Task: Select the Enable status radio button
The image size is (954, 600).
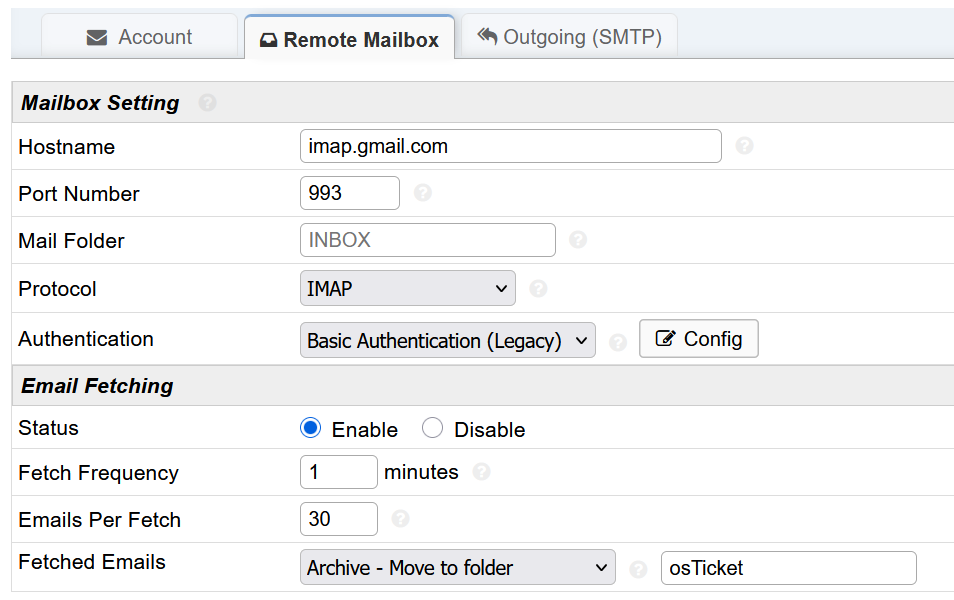Action: coord(310,429)
